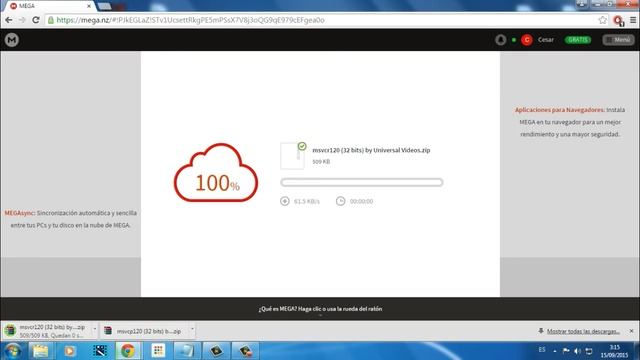
Task: Click the 509 KB file size text
Action: (321, 162)
